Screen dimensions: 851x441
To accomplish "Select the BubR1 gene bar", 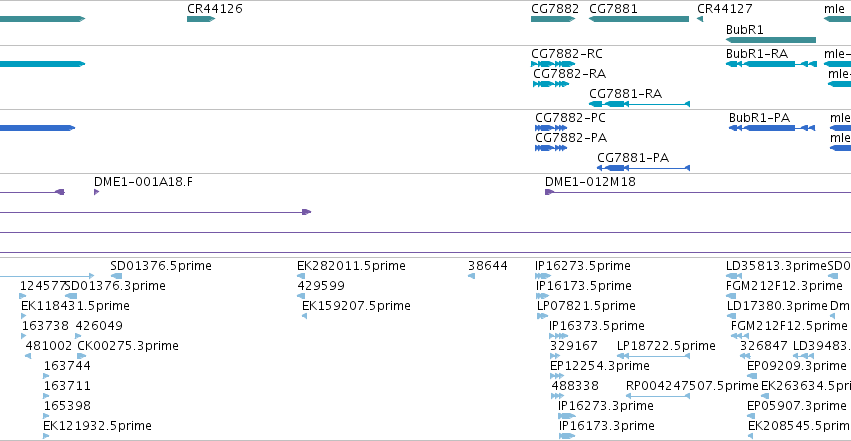I will [x=771, y=40].
